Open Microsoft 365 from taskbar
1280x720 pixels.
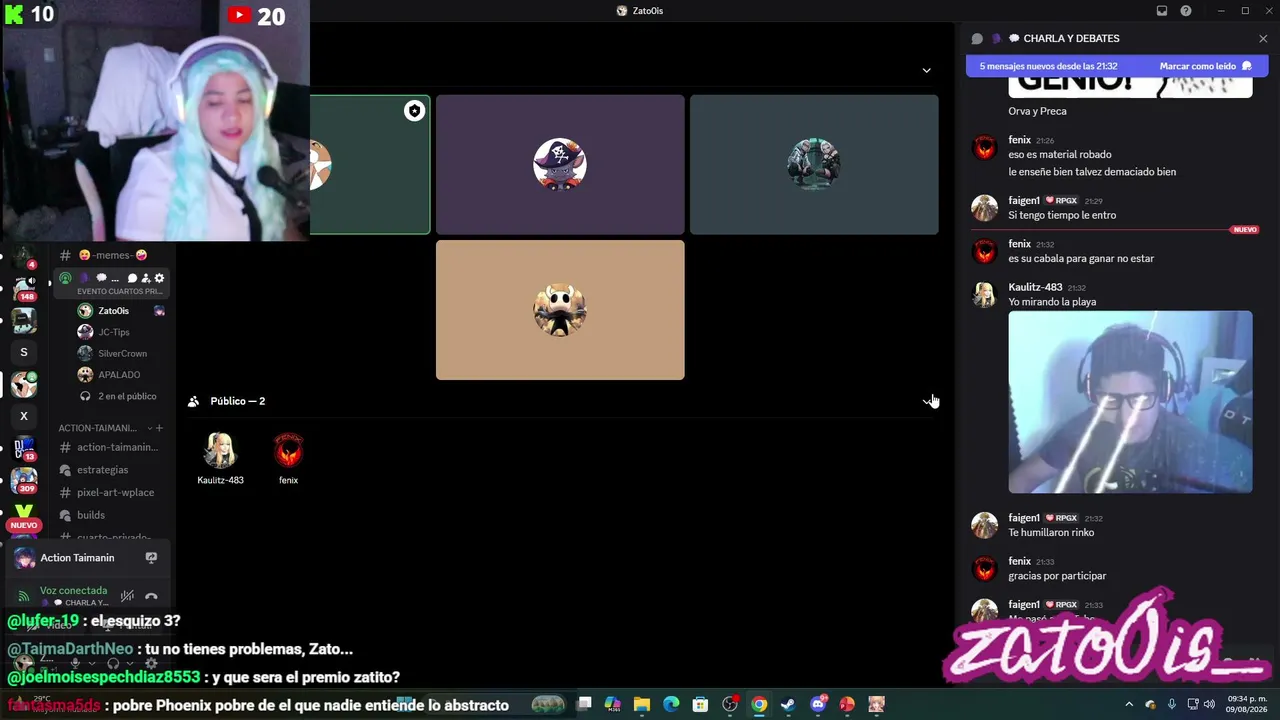[x=613, y=705]
